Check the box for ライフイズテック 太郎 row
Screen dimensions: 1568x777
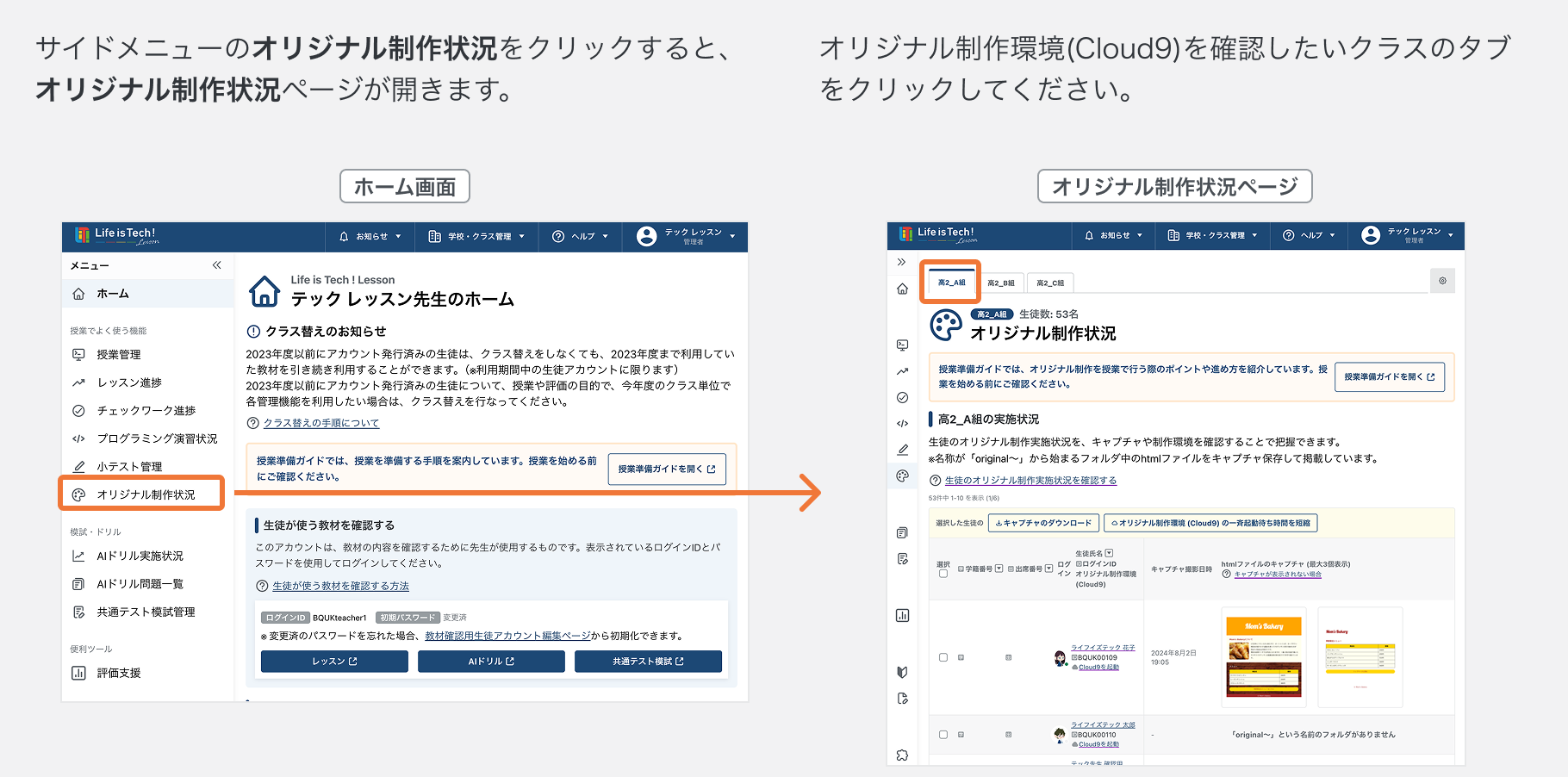click(943, 735)
